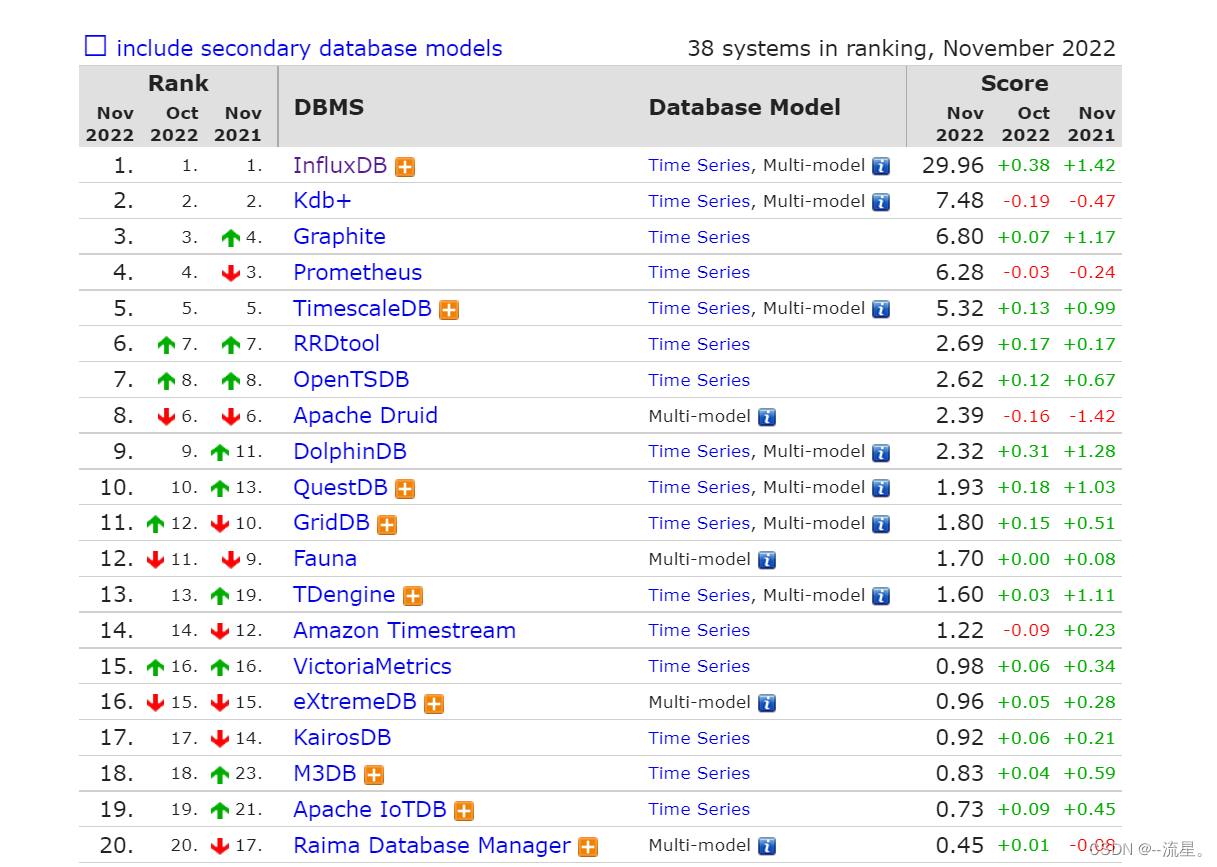Click the orange plus icon next to eXtremeDB

coord(434,704)
